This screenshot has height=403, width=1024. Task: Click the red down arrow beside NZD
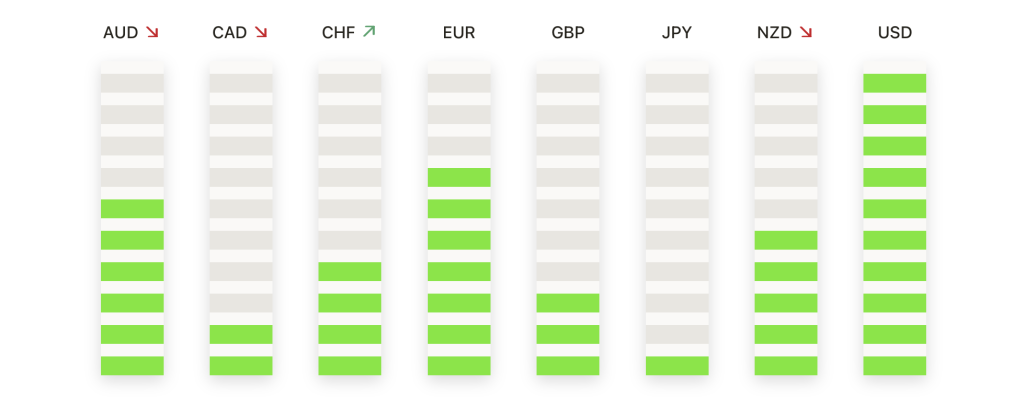click(x=806, y=32)
